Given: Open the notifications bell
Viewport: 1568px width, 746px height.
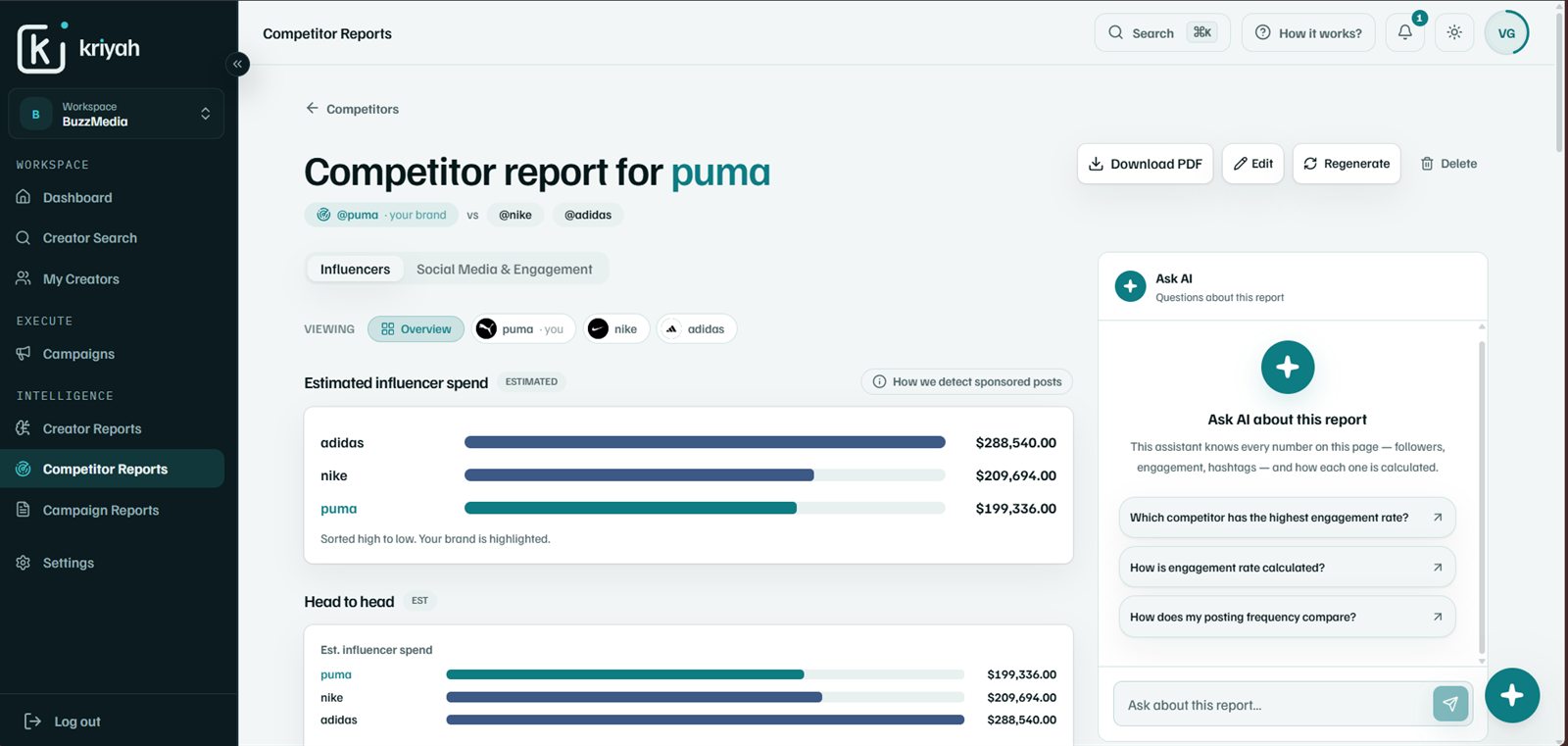Looking at the screenshot, I should point(1405,32).
